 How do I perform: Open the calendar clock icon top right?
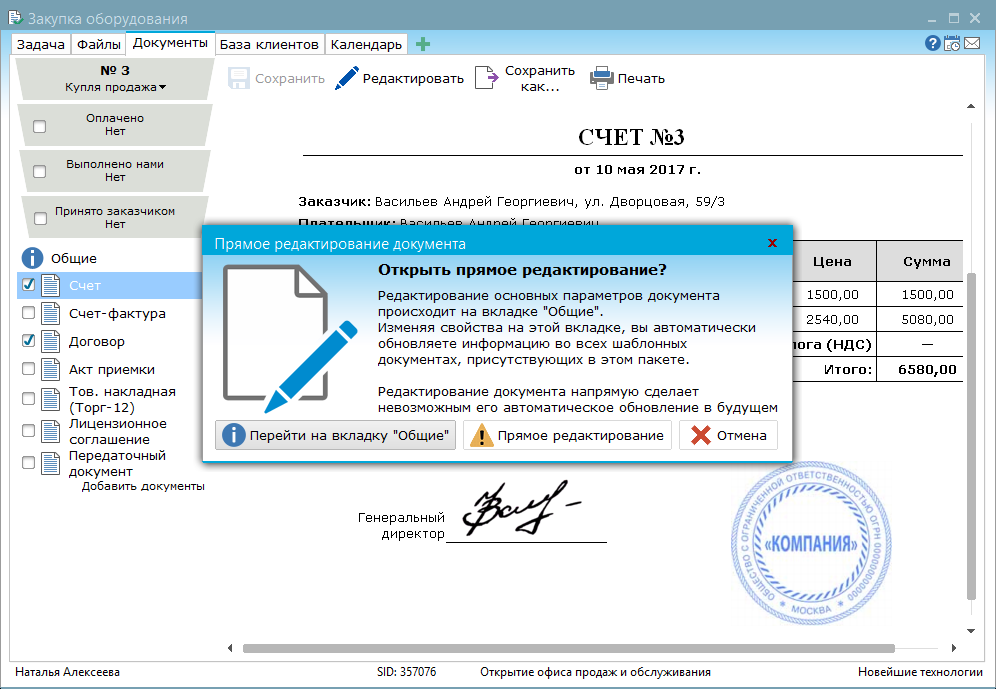(952, 43)
